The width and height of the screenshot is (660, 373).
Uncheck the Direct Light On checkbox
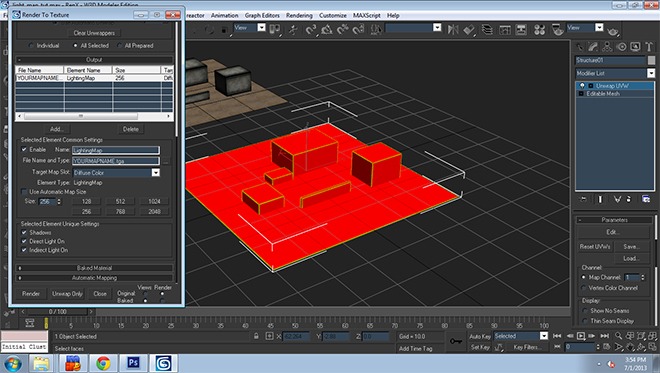point(24,241)
